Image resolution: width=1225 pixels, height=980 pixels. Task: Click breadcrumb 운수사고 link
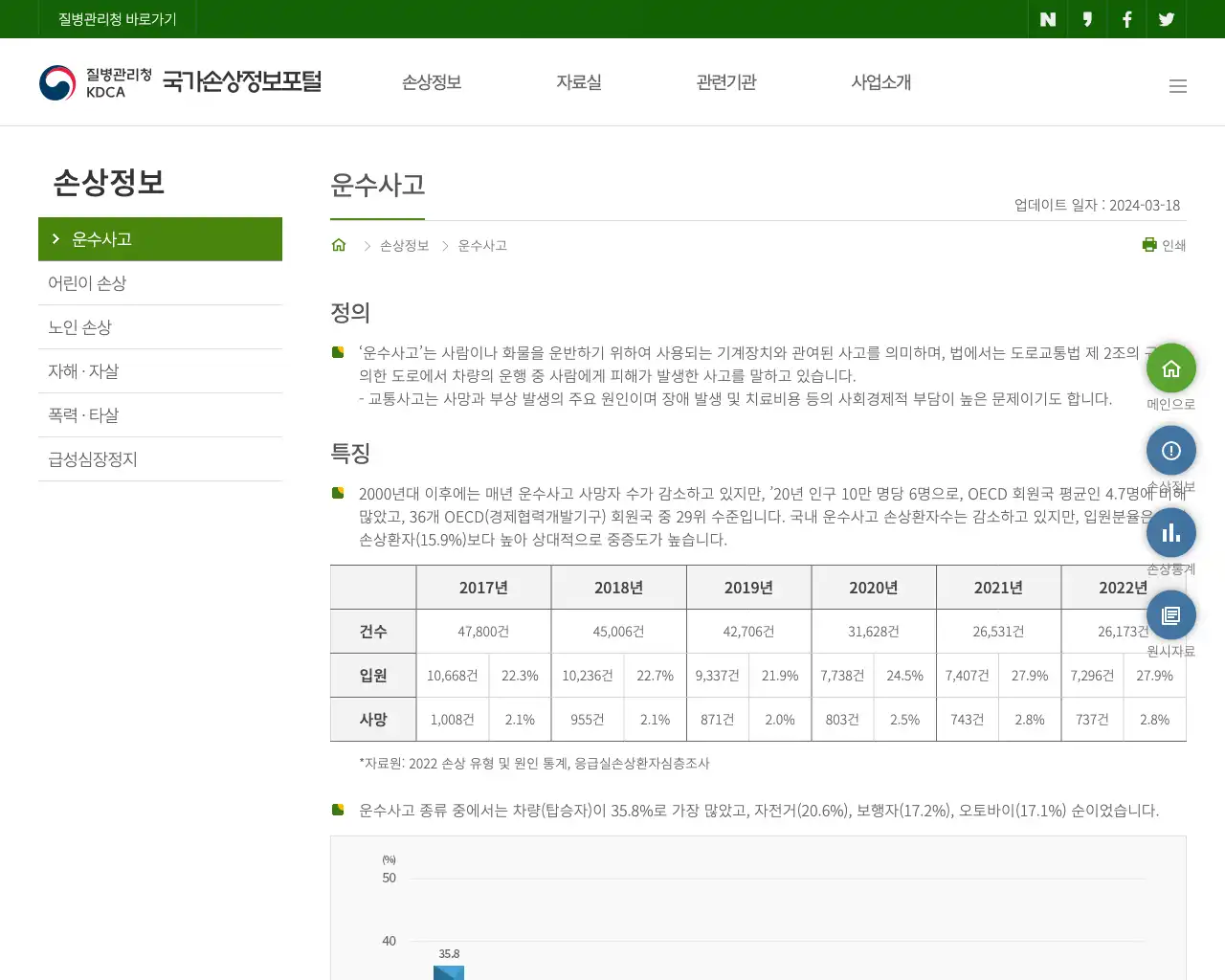[x=482, y=246]
